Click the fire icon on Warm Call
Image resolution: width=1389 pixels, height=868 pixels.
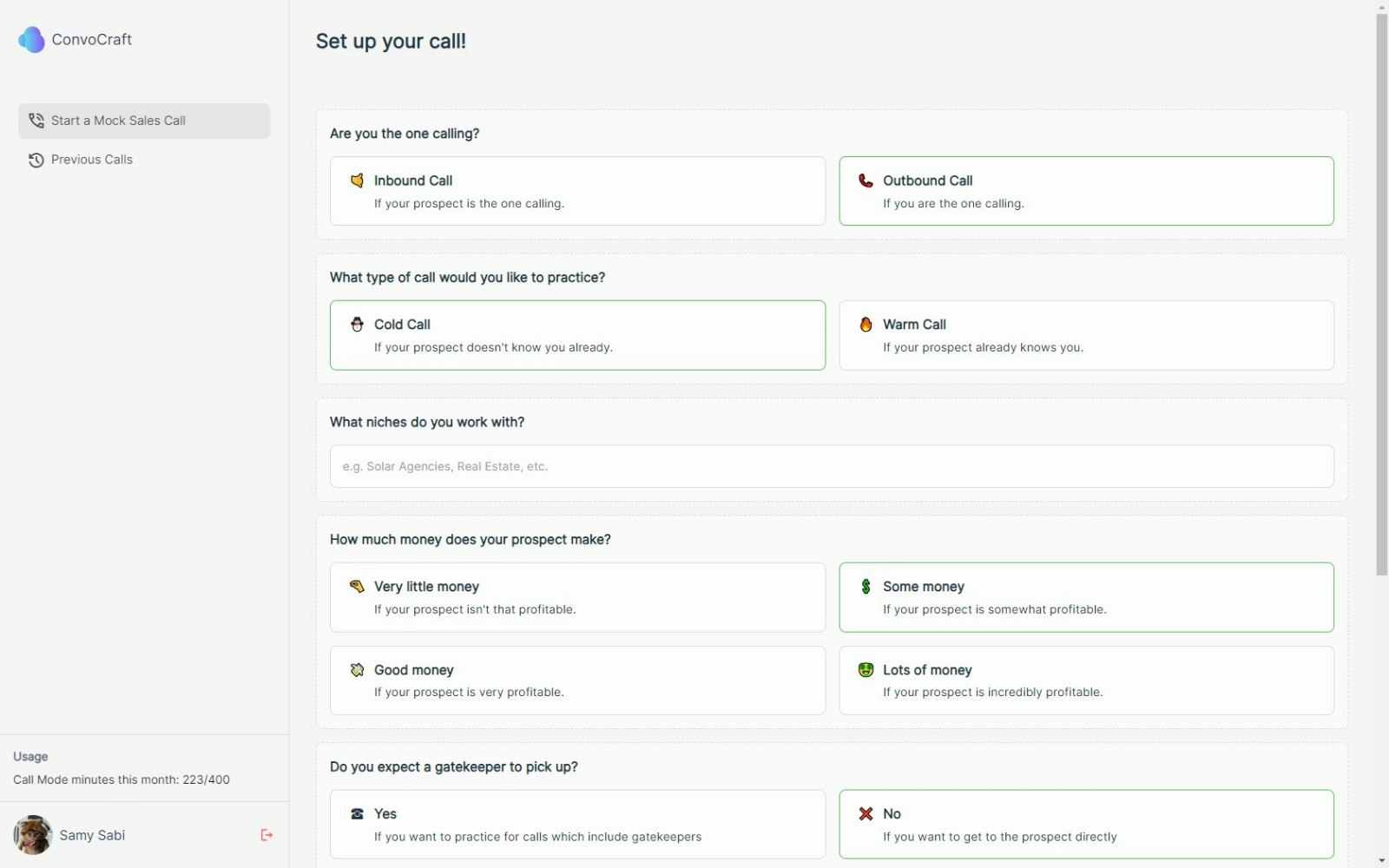coord(866,325)
